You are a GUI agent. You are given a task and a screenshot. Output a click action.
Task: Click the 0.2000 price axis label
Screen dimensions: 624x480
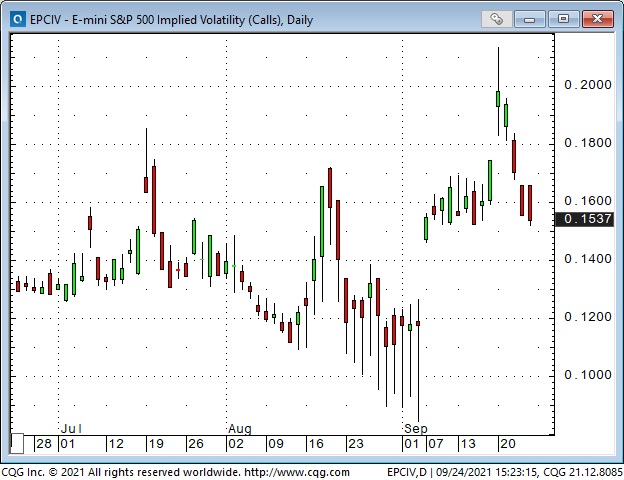[x=588, y=85]
